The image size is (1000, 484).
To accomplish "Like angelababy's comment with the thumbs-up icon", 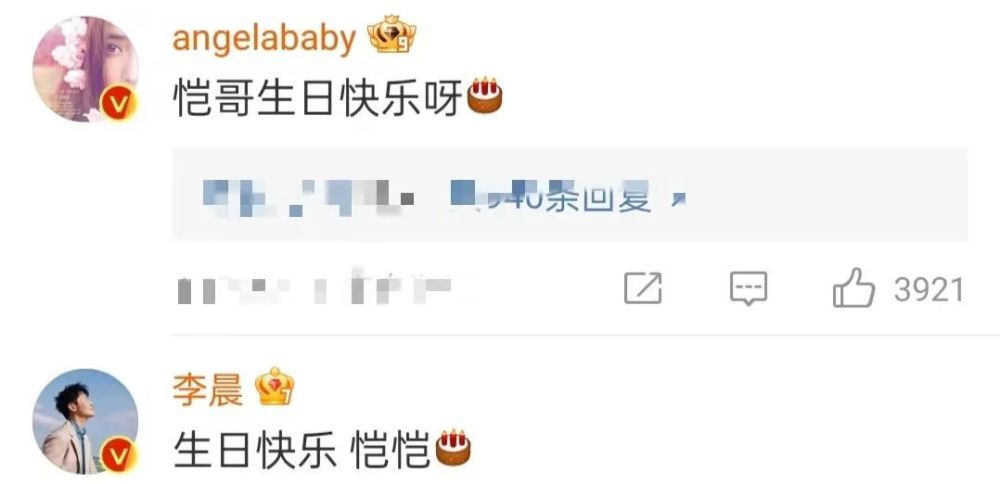I will coord(853,288).
